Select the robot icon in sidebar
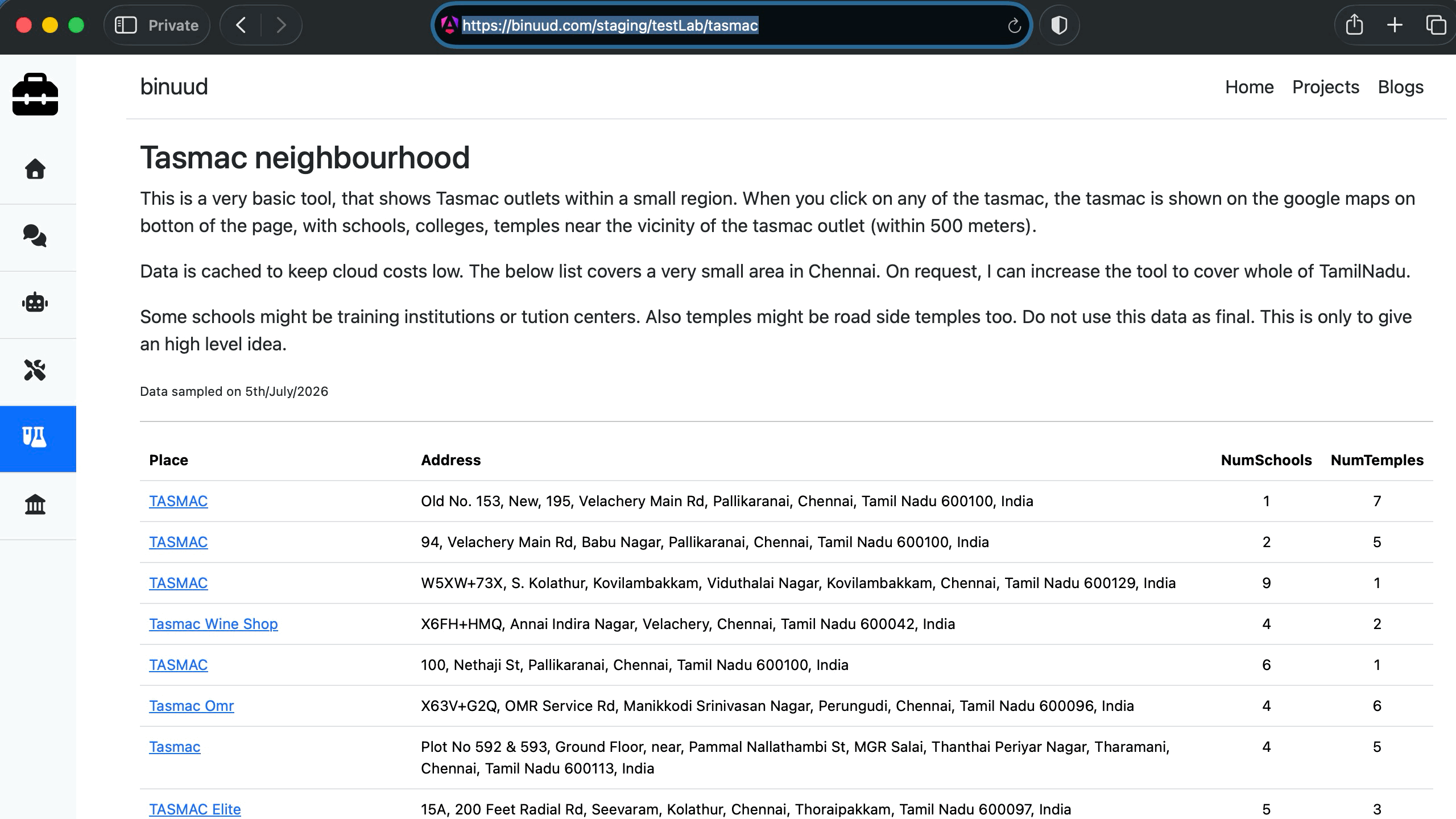 35,303
